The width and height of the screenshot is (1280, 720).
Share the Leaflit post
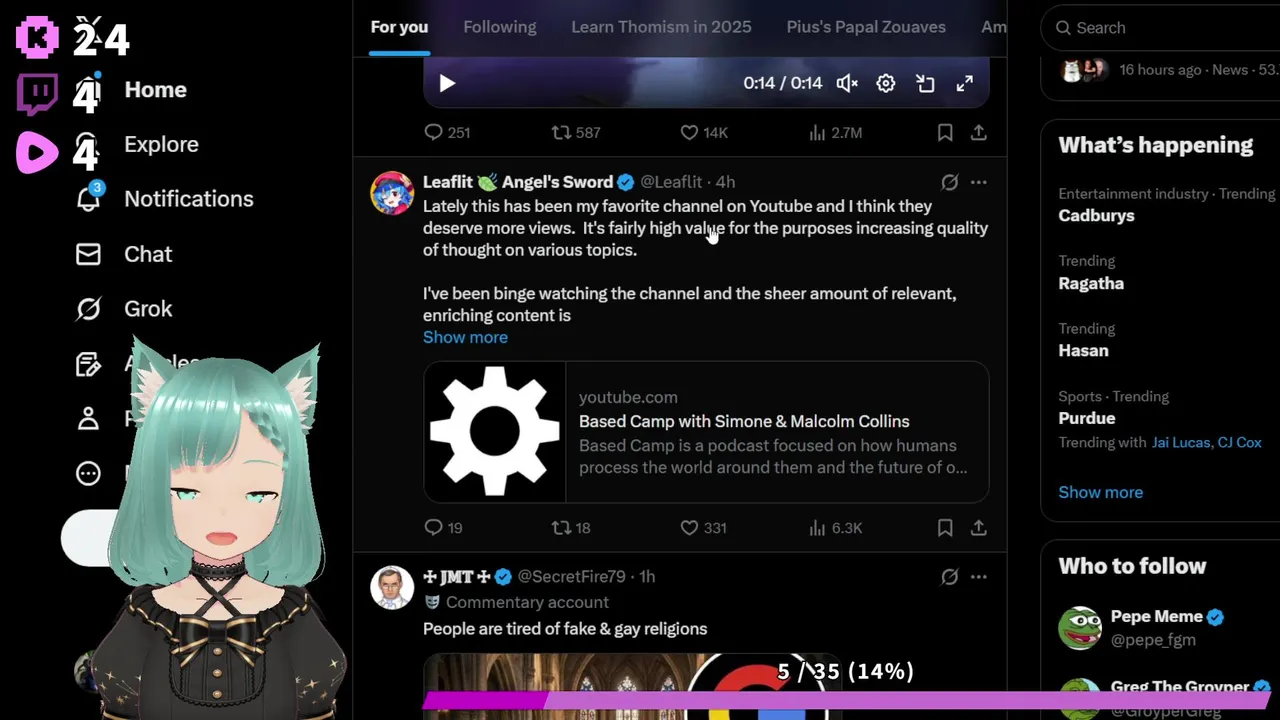pos(979,527)
